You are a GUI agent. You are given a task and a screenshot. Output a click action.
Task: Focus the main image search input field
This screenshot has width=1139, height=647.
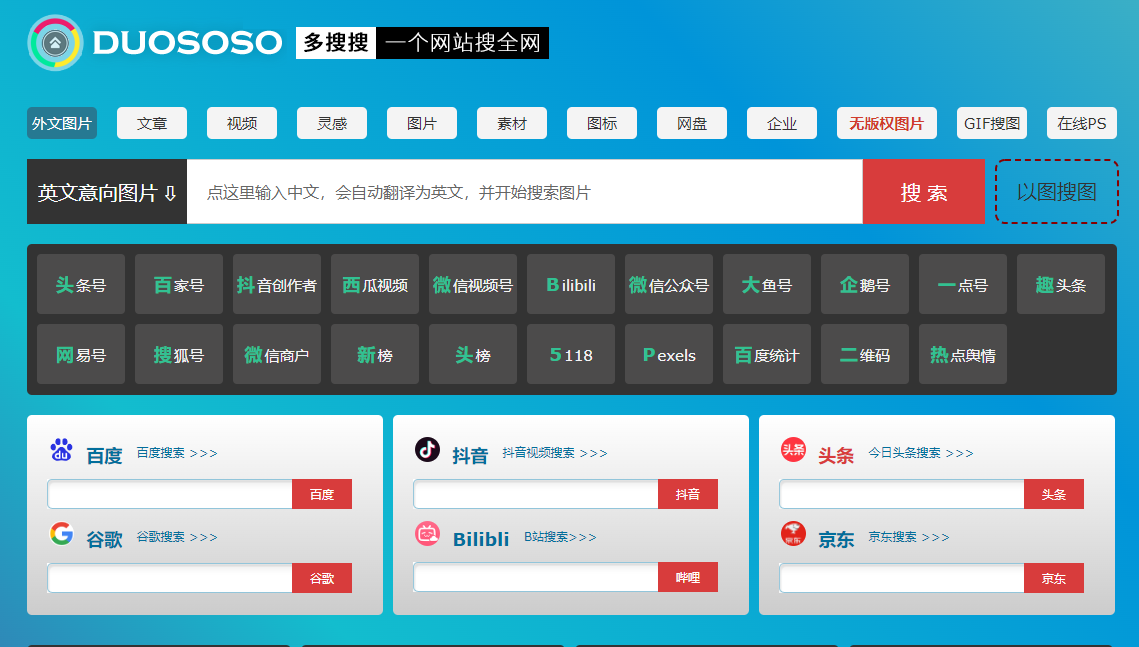click(x=524, y=192)
